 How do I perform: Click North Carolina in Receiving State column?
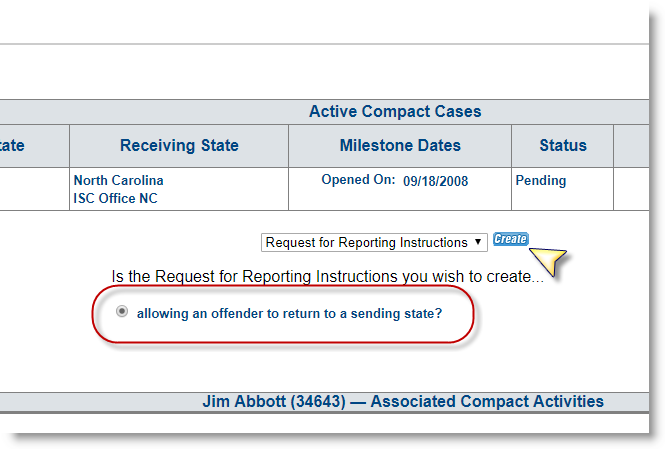tap(118, 181)
